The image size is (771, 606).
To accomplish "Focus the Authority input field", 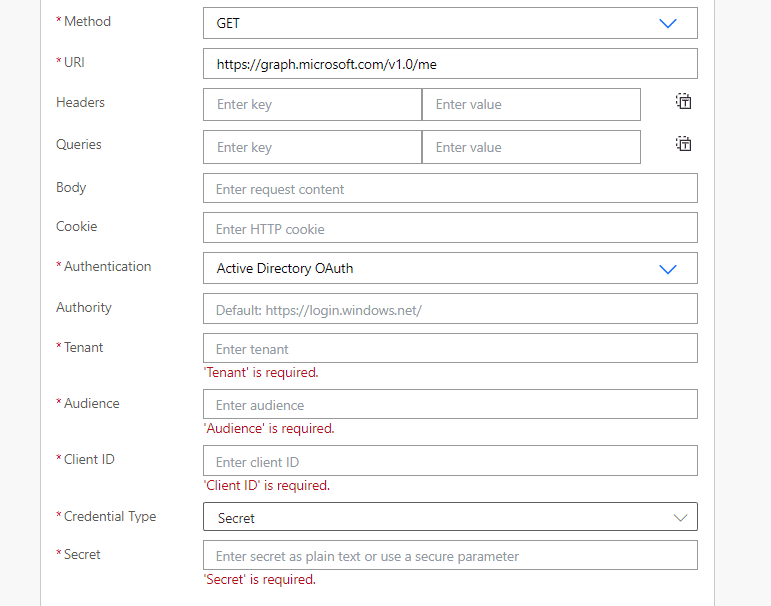I will [x=450, y=309].
